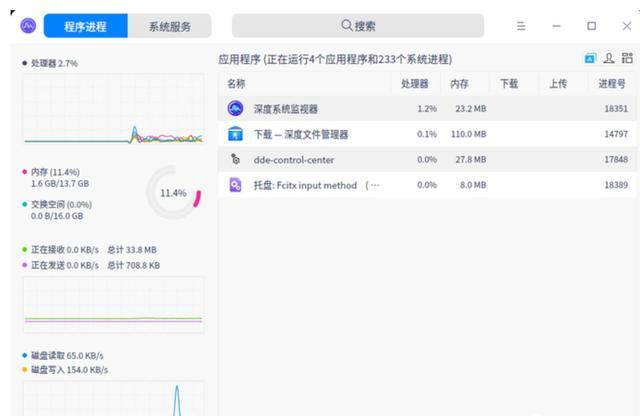Click the 11.4% memory ring gauge
Image resolution: width=640 pixels, height=416 pixels.
pyautogui.click(x=173, y=192)
